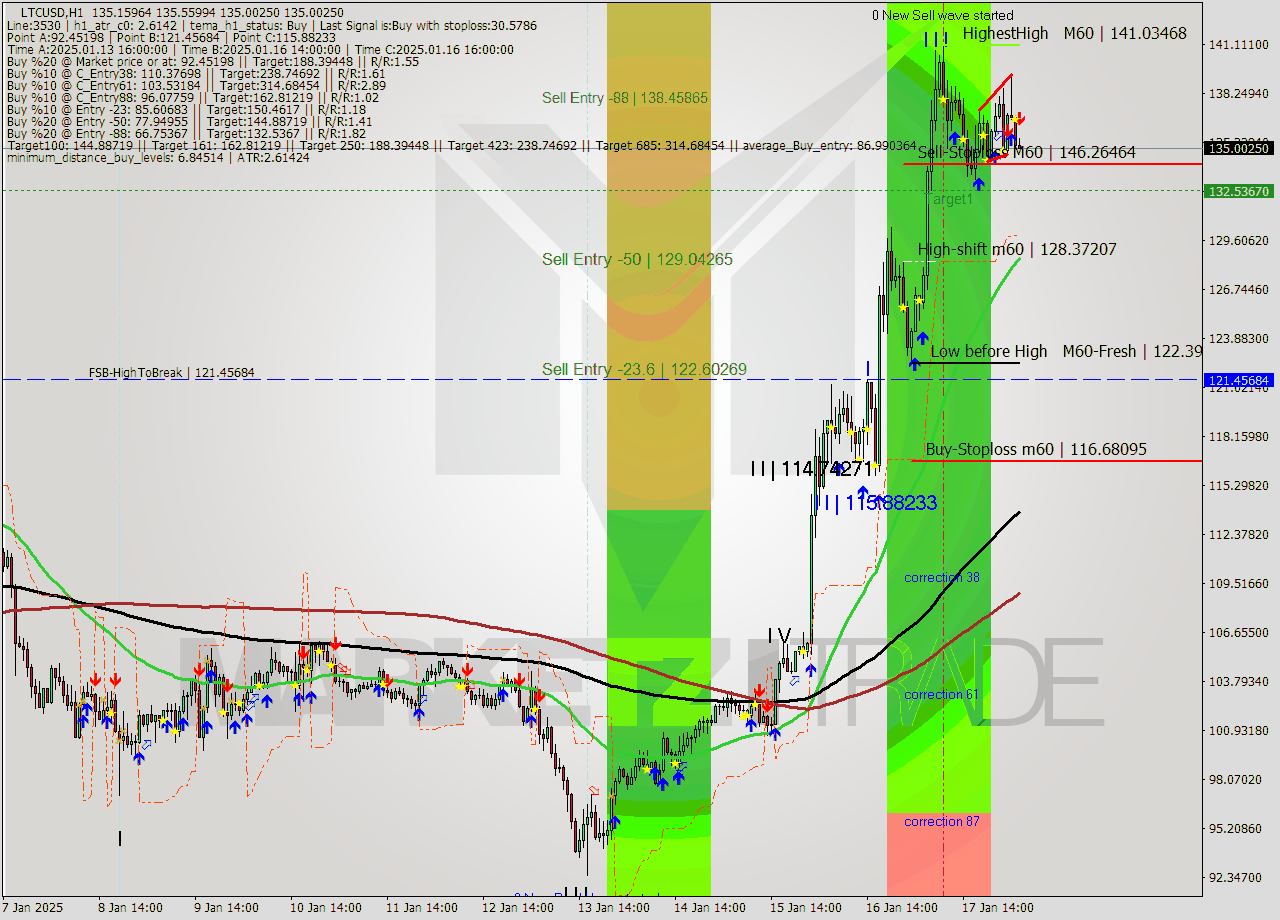Select the 'correction 61' label
This screenshot has height=920, width=1280.
pos(941,695)
